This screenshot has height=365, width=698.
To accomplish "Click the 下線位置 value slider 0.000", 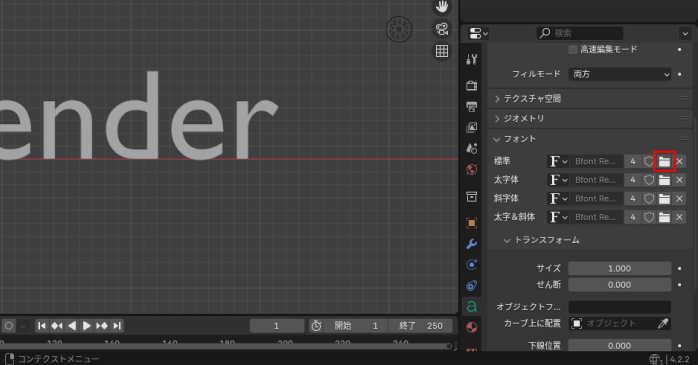I will pyautogui.click(x=620, y=345).
